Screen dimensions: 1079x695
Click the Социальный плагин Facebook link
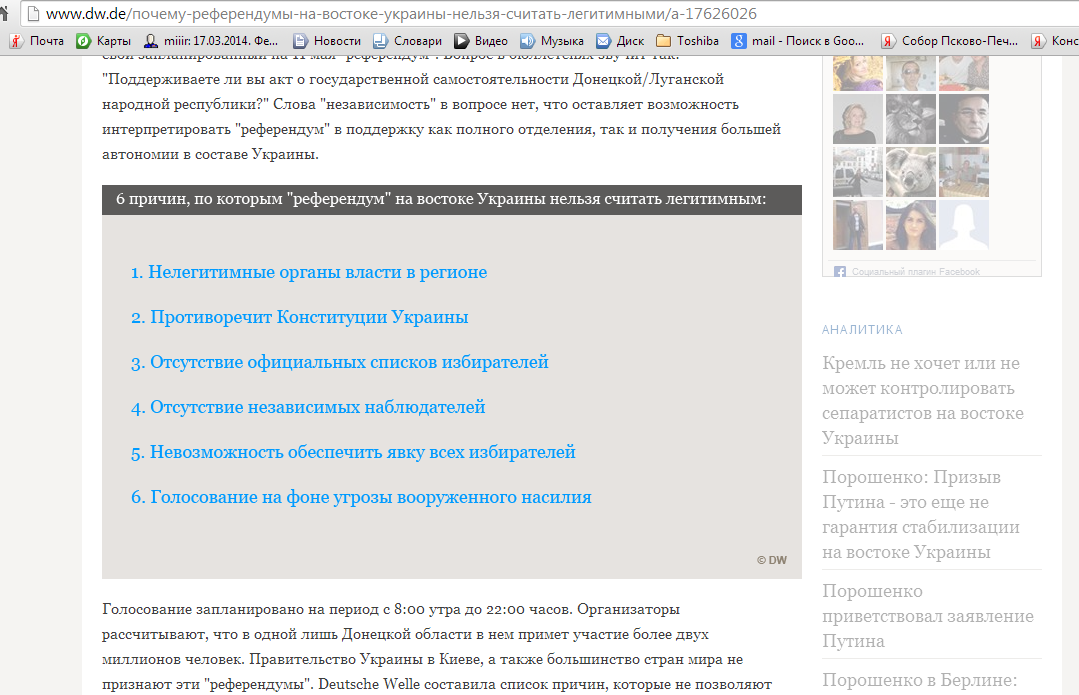pyautogui.click(x=915, y=272)
